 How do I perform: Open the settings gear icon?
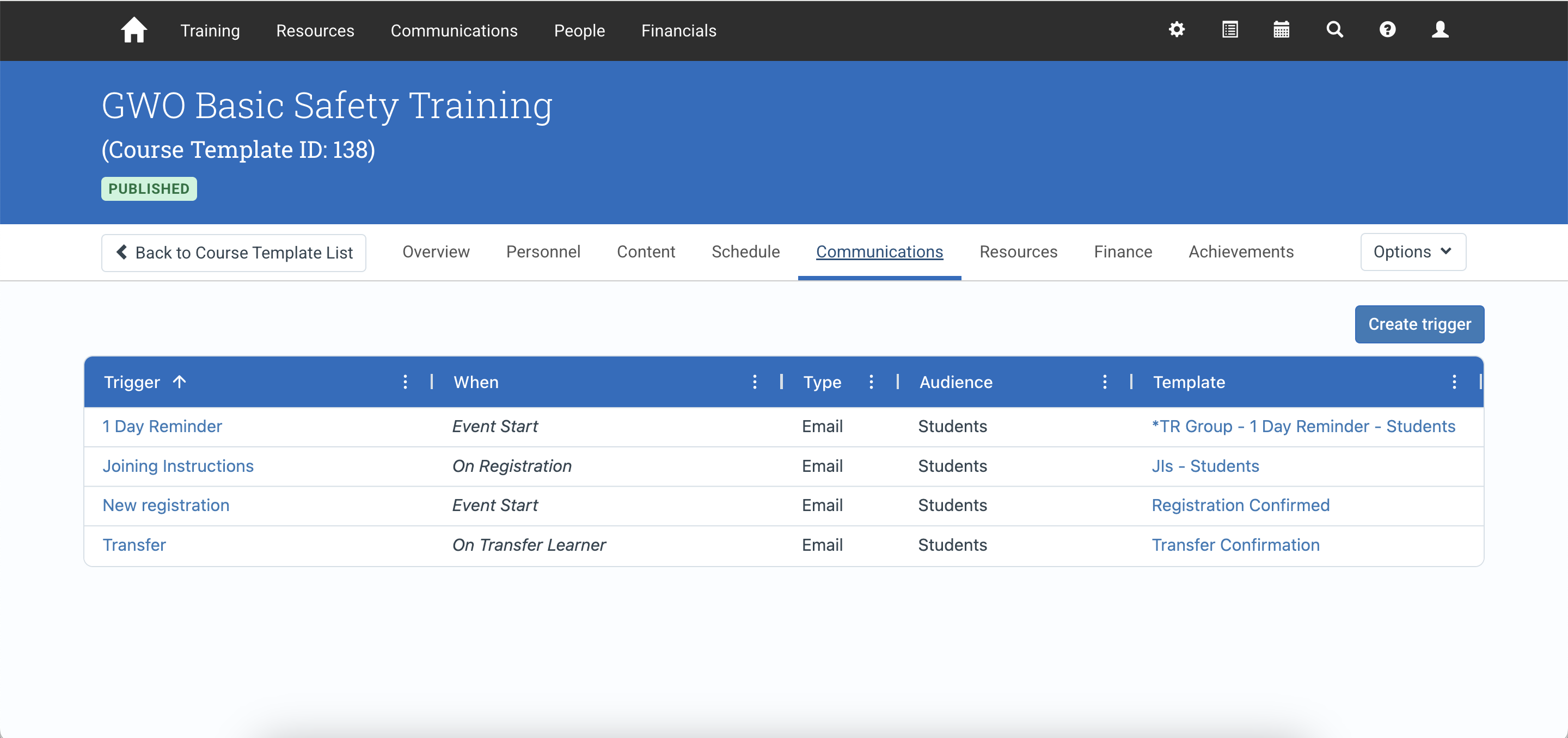(x=1176, y=30)
